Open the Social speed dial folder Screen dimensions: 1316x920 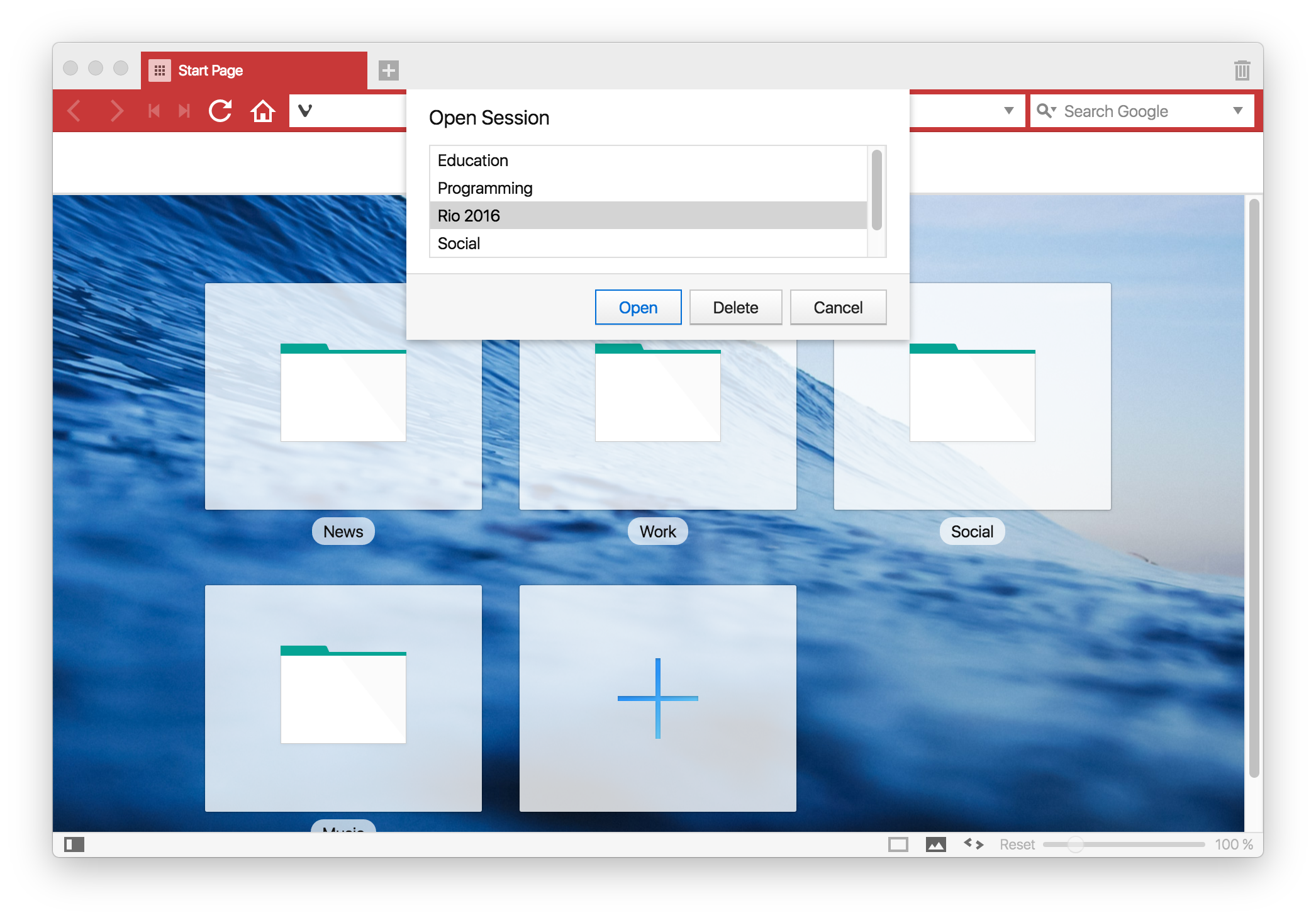tap(973, 396)
